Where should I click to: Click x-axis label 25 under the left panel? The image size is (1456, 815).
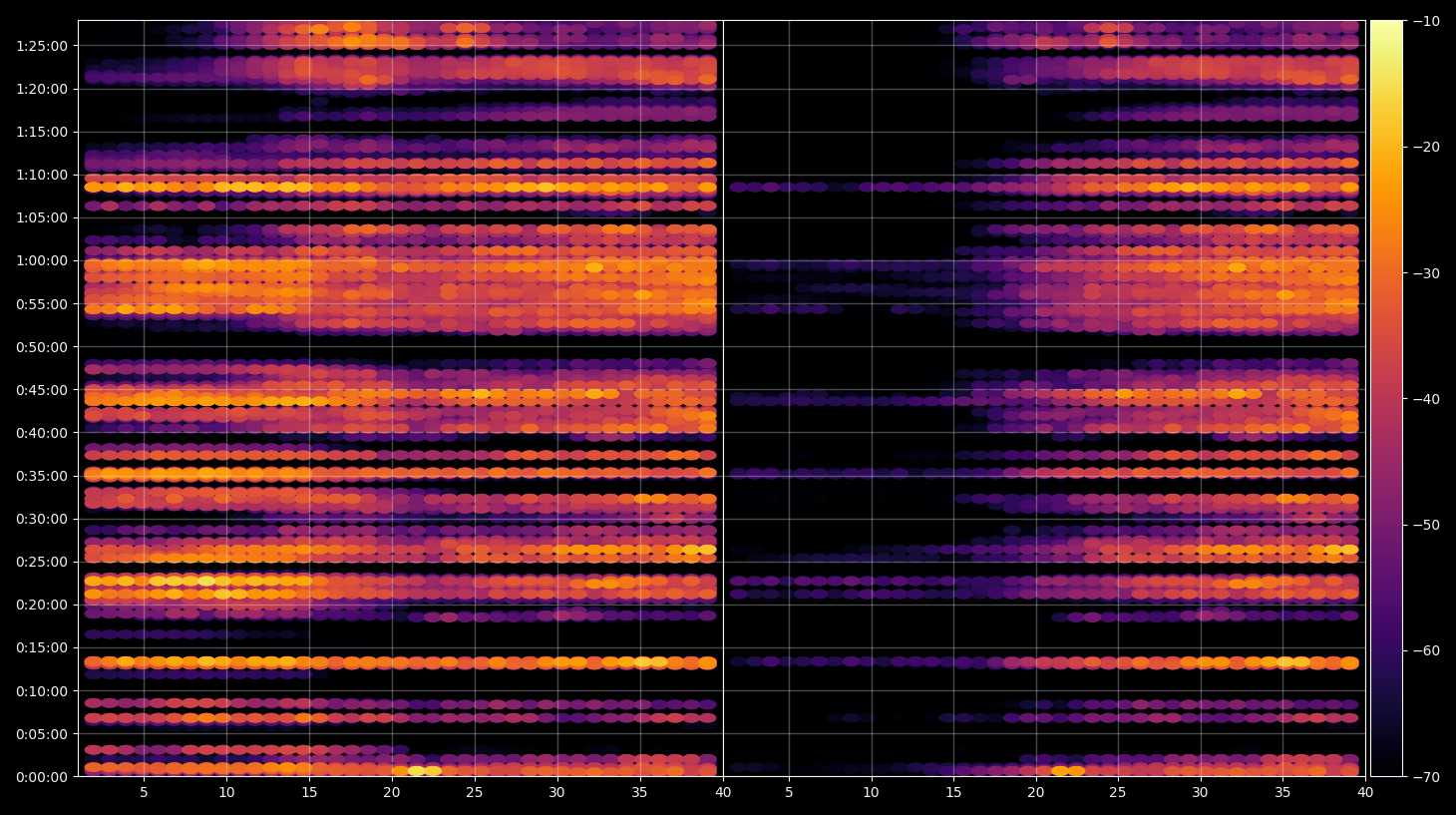click(x=475, y=793)
